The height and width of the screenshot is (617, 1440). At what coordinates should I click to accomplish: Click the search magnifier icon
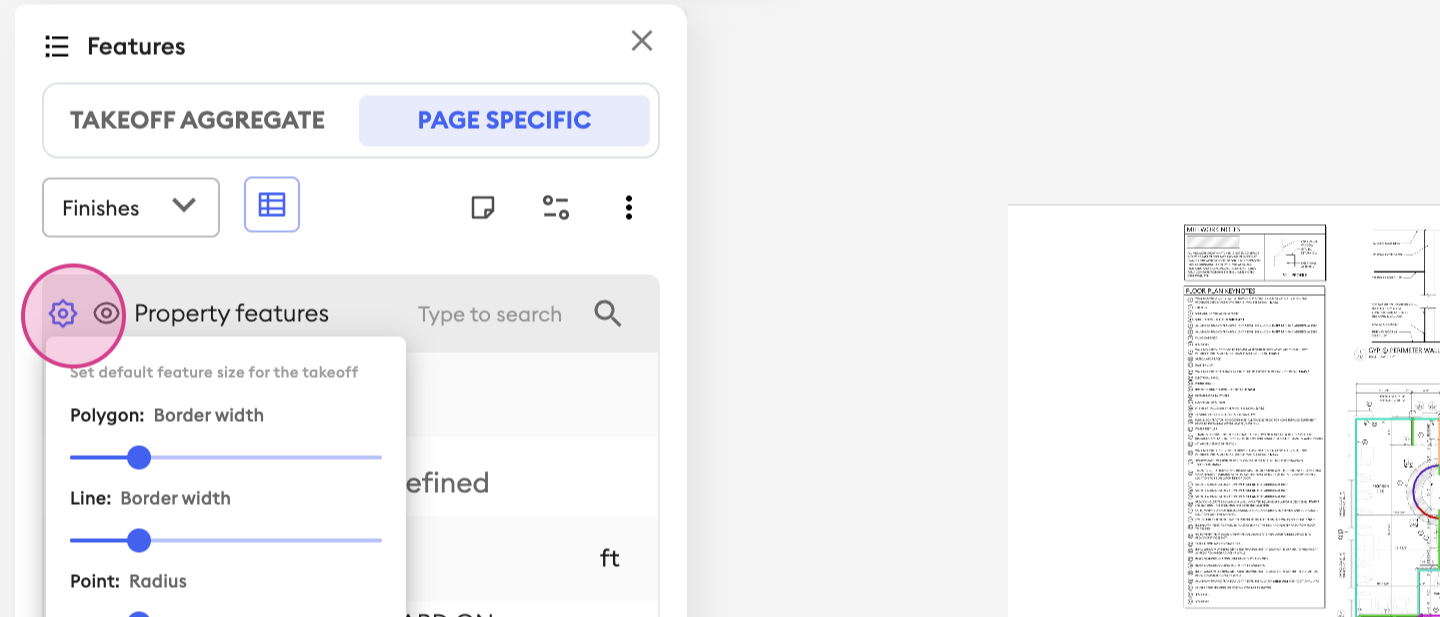click(x=607, y=314)
